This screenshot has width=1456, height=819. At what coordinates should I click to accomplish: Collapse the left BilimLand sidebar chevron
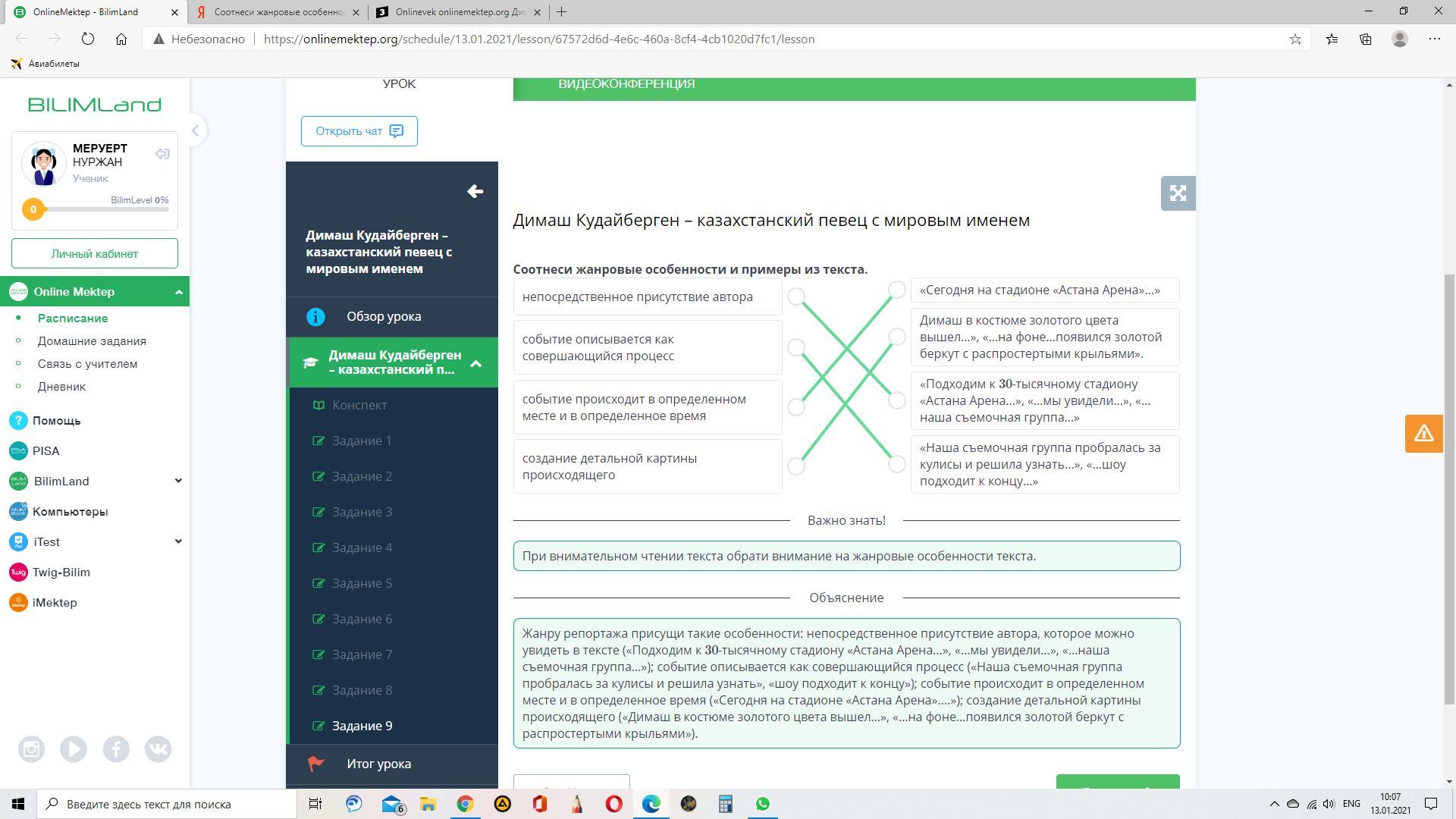click(x=195, y=130)
